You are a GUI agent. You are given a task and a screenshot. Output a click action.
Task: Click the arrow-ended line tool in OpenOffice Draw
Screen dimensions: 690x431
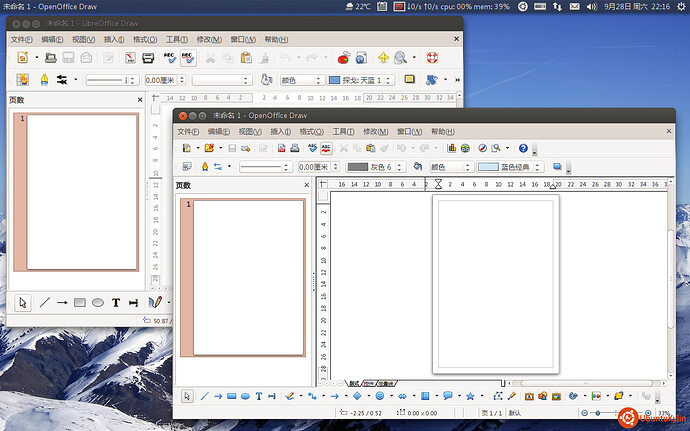[217, 396]
